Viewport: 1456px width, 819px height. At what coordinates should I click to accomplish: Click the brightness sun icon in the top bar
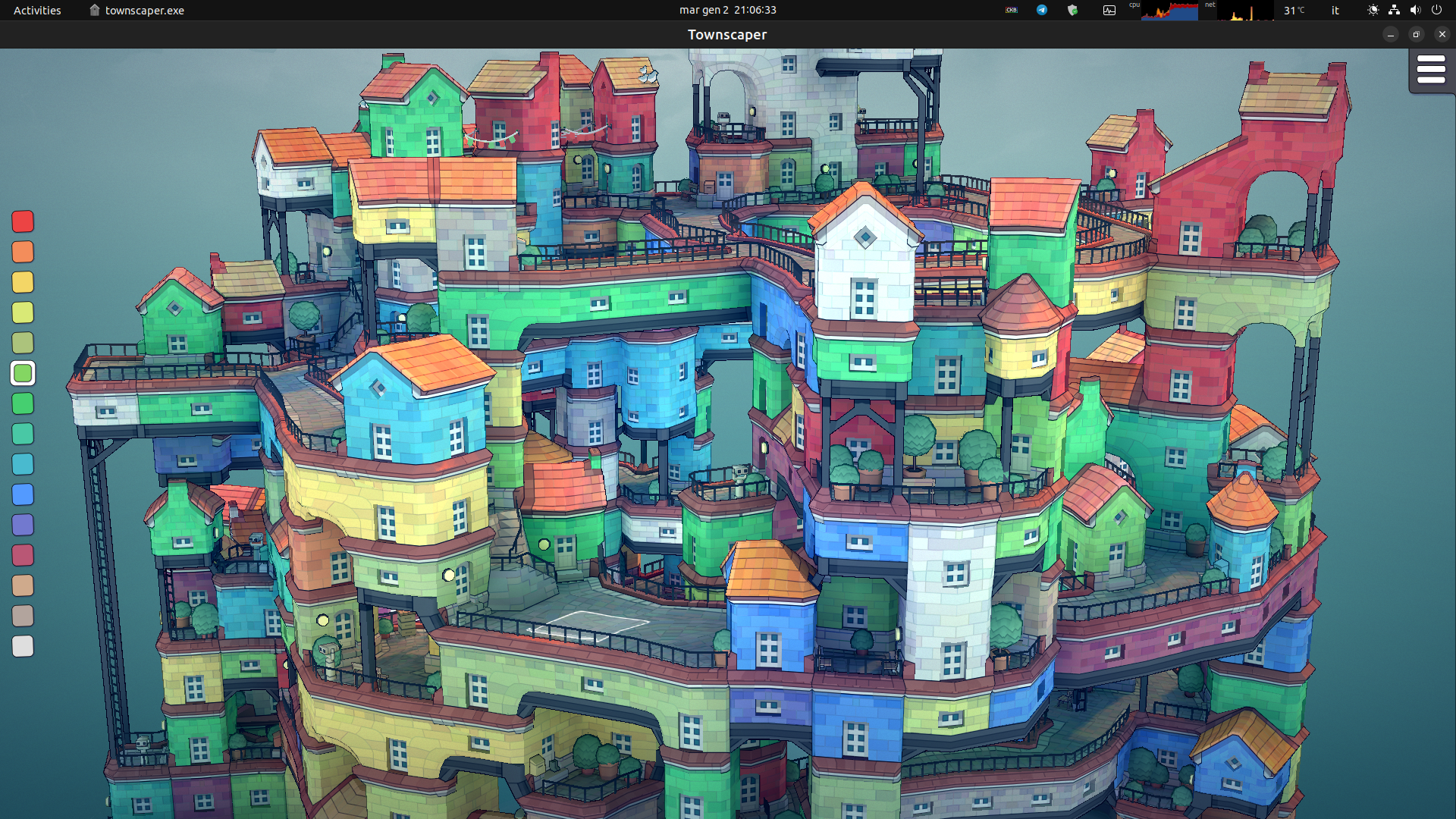1373,10
